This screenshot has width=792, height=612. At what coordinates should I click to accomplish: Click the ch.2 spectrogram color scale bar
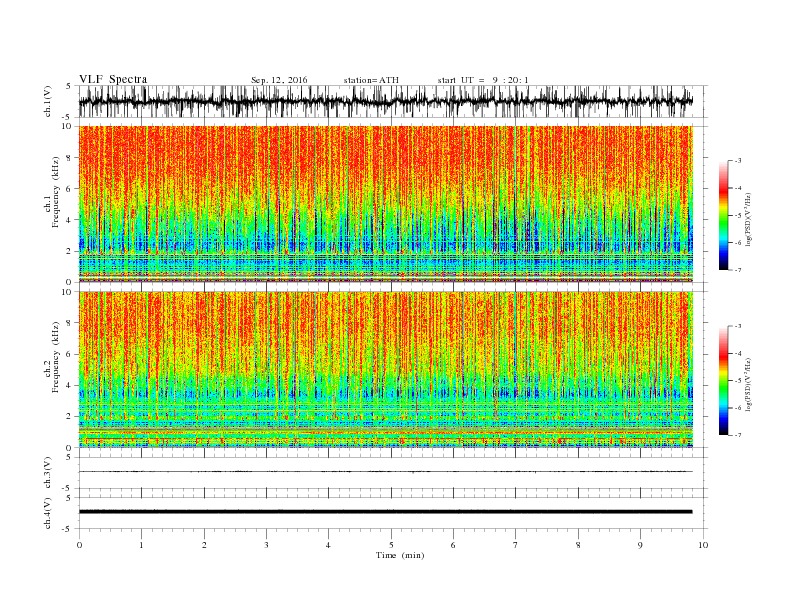coord(724,380)
